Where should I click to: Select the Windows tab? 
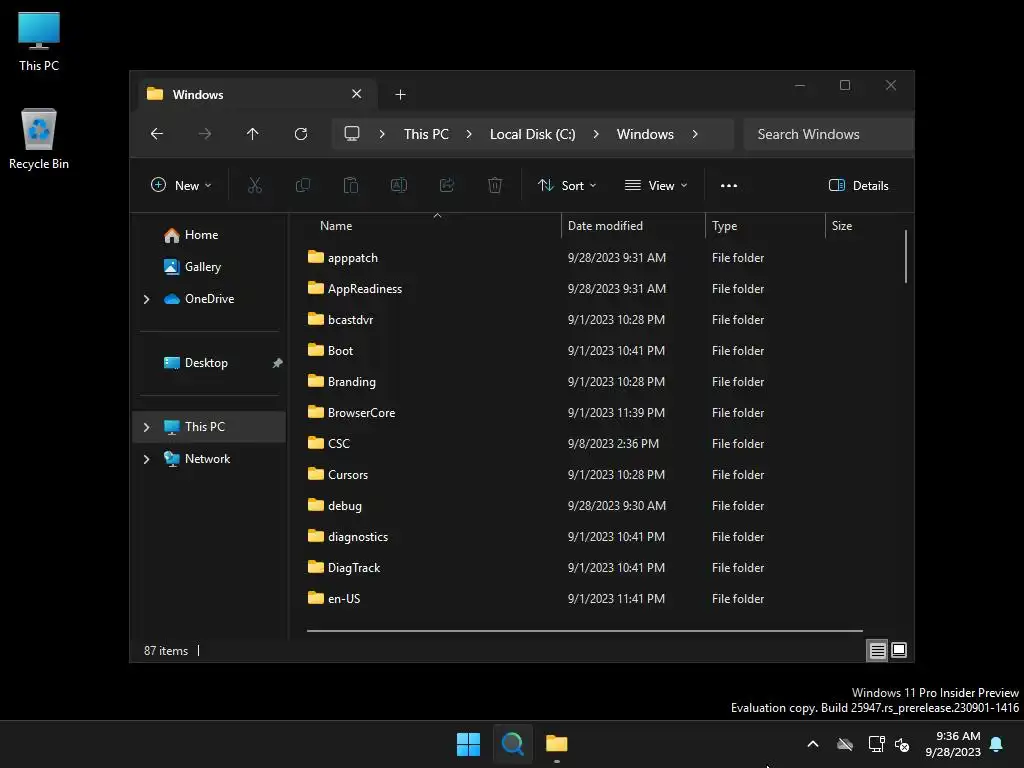tap(257, 95)
